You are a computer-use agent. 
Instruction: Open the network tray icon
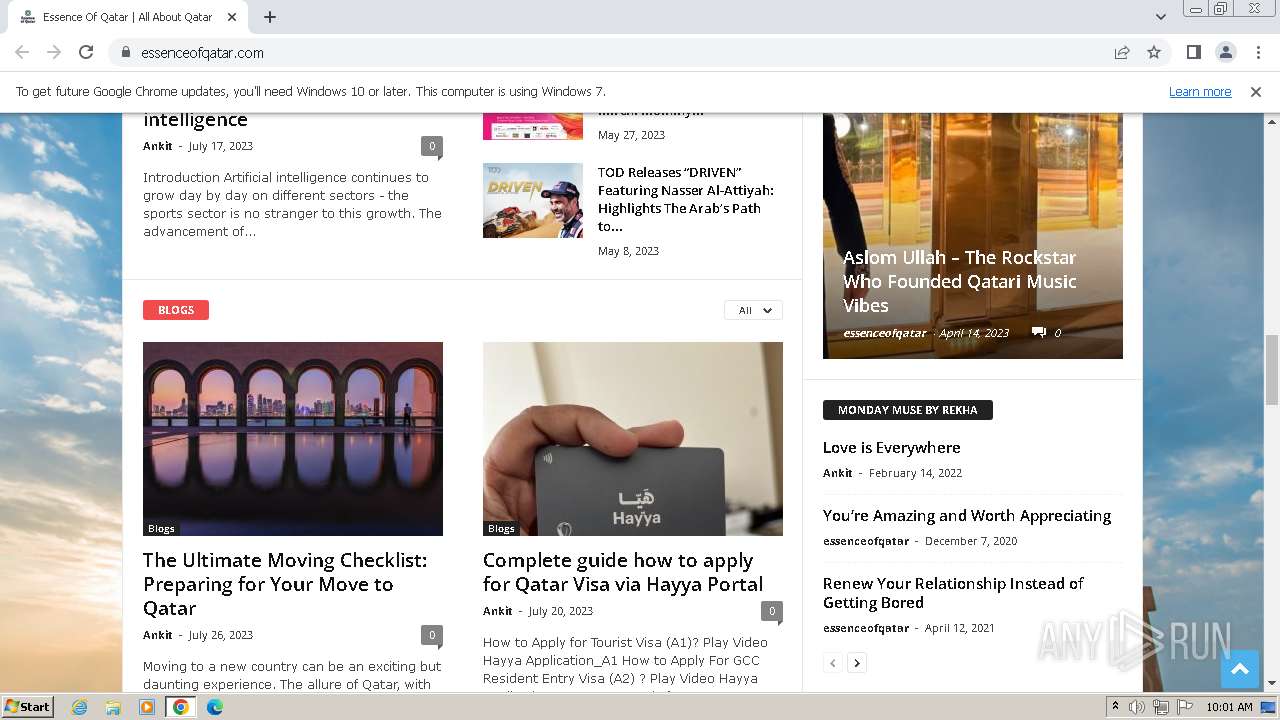[x=1161, y=707]
